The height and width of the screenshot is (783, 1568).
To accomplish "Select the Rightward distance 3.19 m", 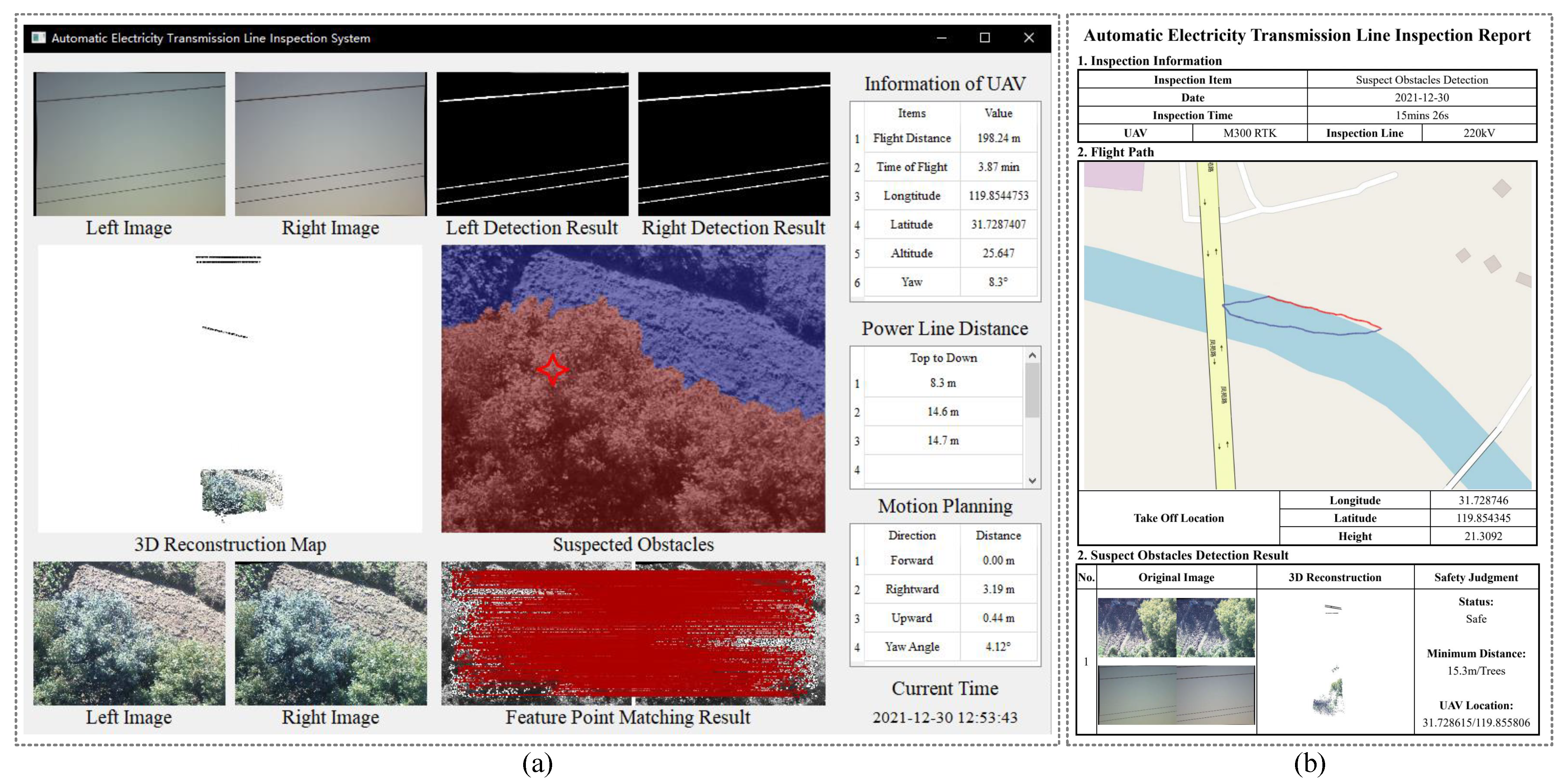I will [998, 589].
